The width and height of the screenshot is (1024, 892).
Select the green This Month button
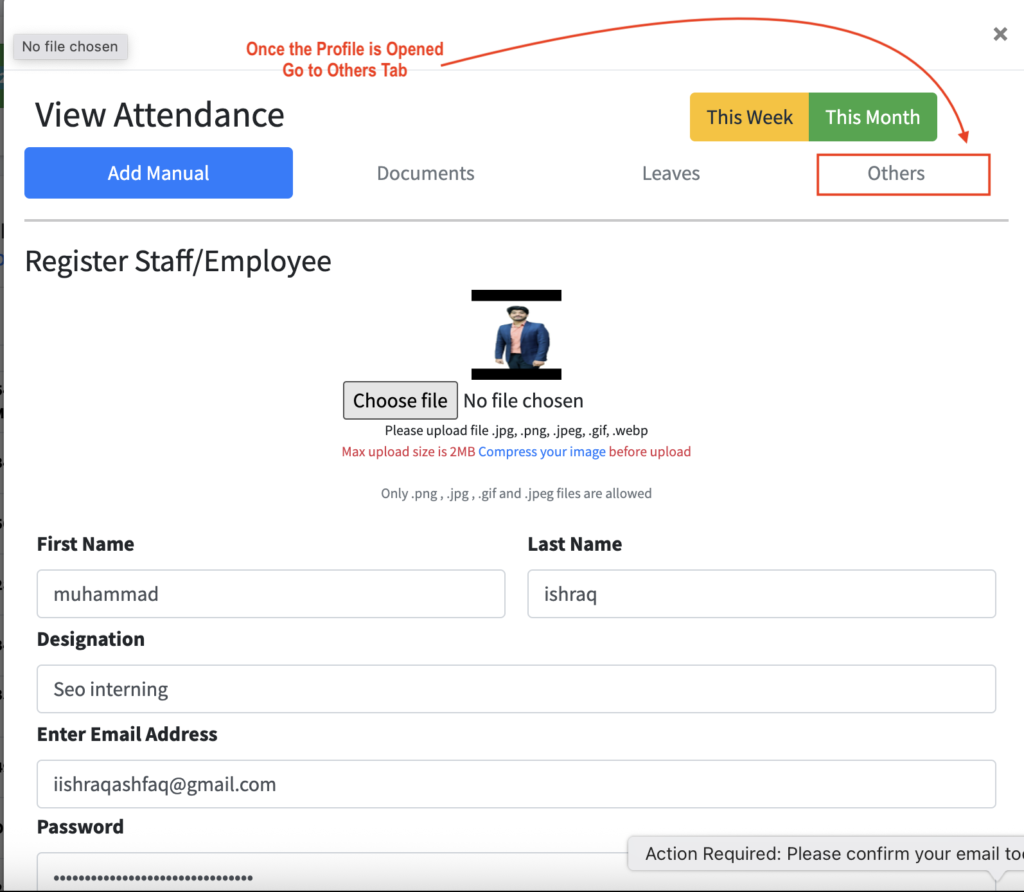[872, 117]
